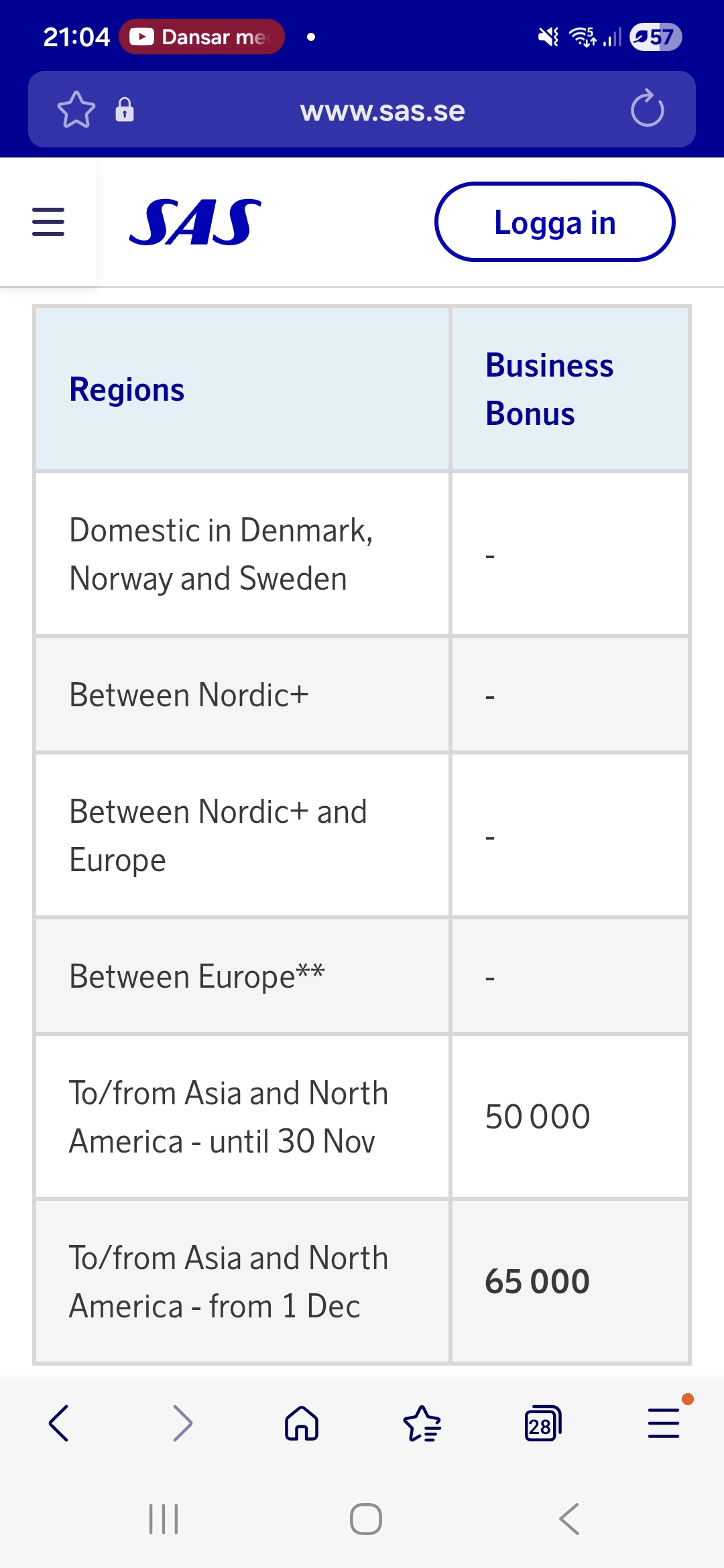Viewport: 724px width, 1568px height.
Task: Tap the padlock site security icon
Action: pos(125,109)
